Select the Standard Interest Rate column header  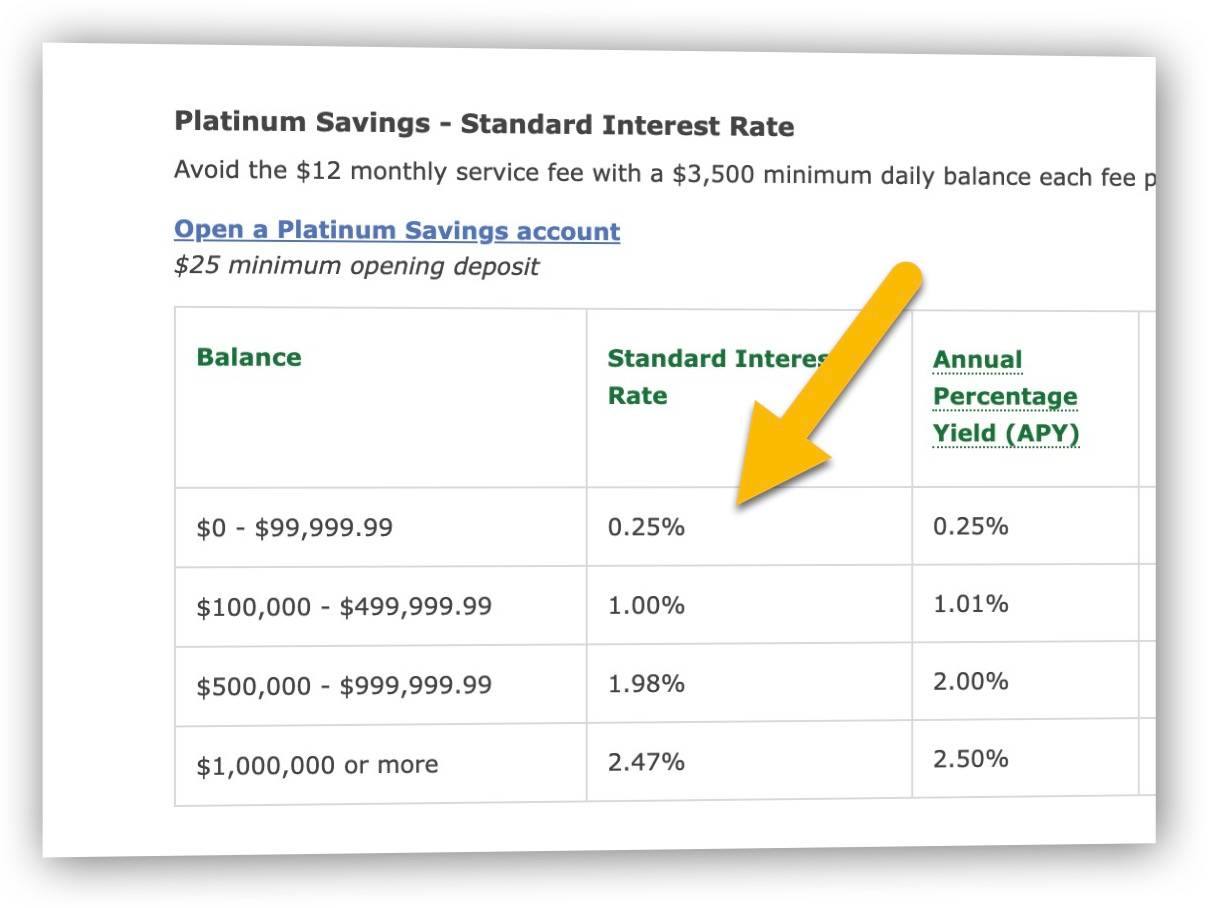click(719, 377)
